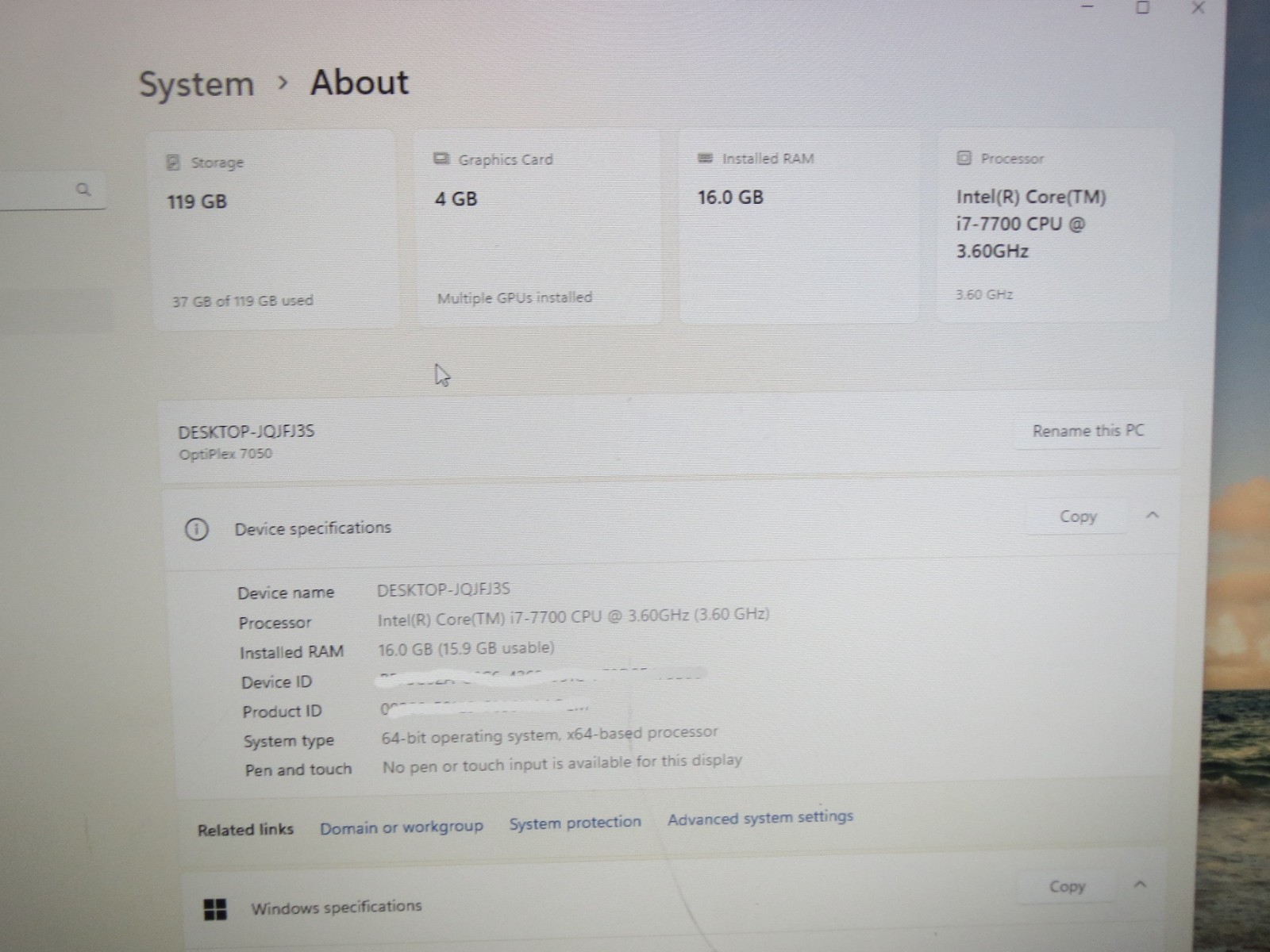Click the Multiple GPUs installed text
1270x952 pixels.
[x=514, y=297]
